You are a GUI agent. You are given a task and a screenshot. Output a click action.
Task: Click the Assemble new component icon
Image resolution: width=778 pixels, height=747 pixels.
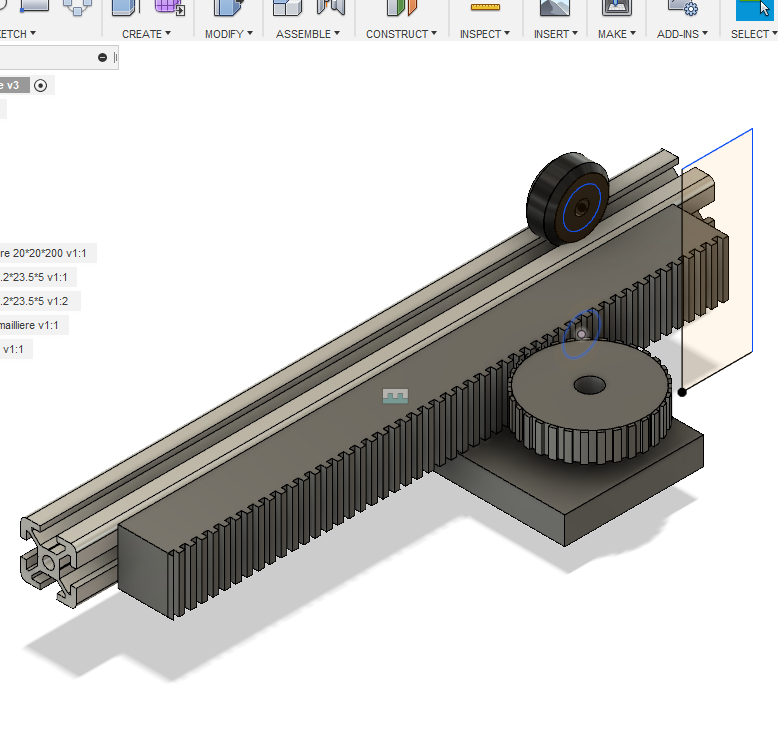coord(288,8)
